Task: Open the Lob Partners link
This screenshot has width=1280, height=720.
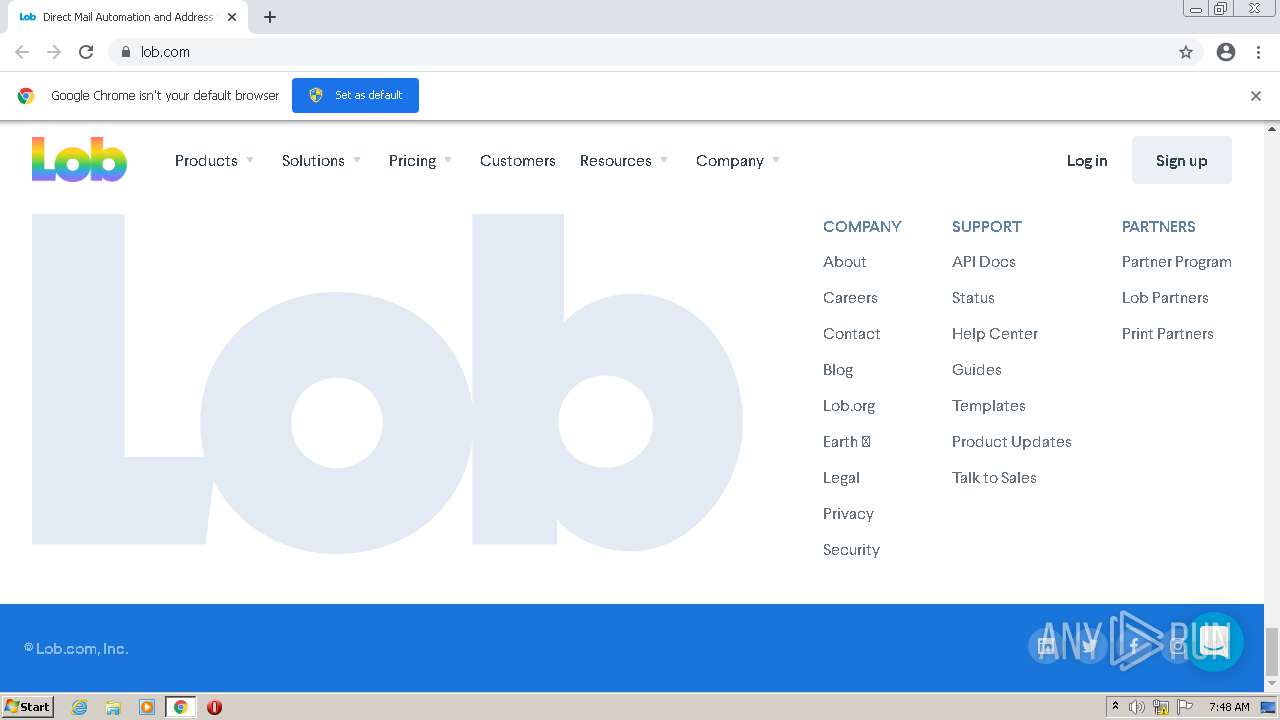Action: pos(1165,298)
